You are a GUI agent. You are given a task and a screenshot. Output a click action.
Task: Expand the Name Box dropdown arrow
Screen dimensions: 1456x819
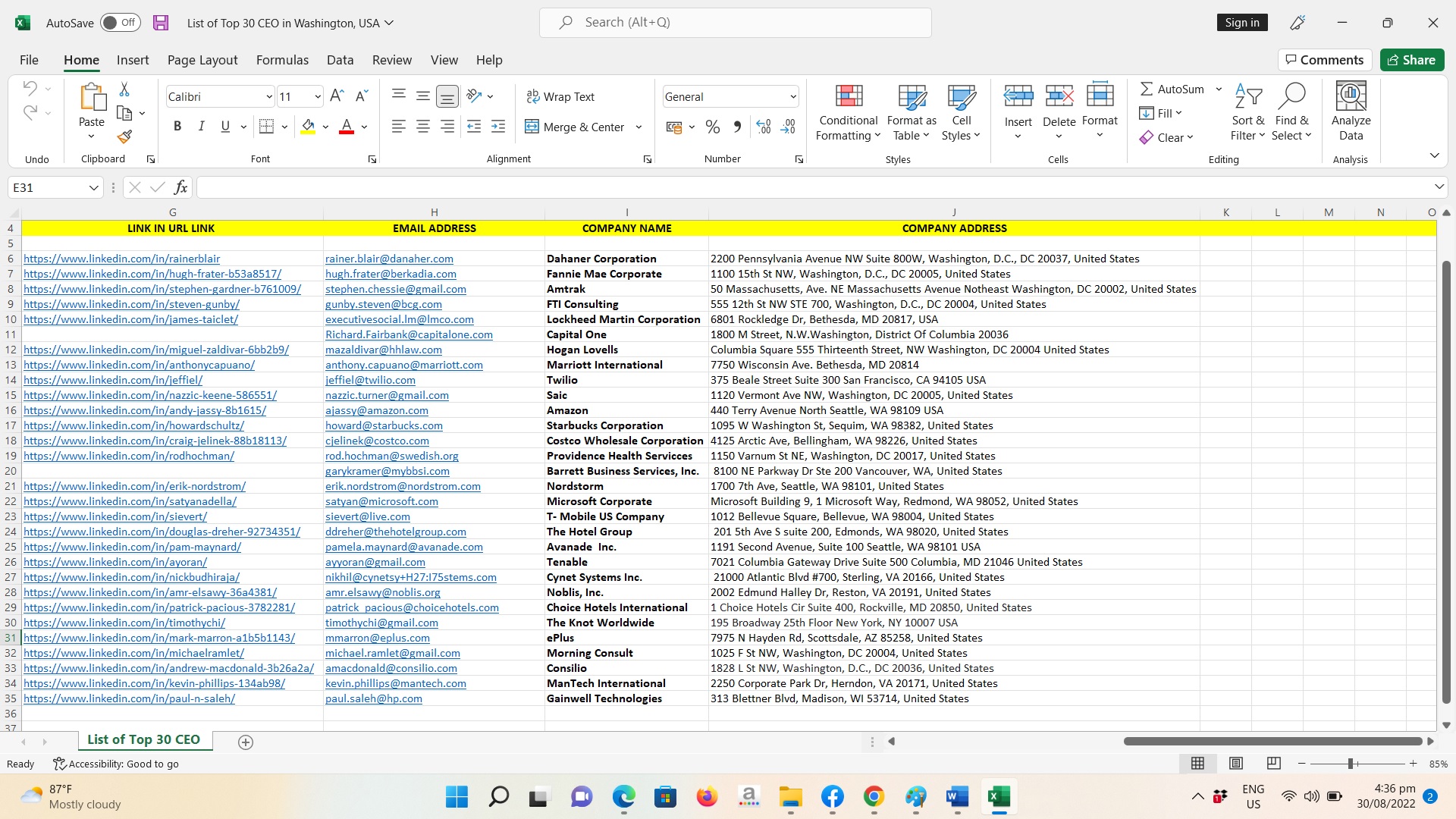tap(93, 187)
